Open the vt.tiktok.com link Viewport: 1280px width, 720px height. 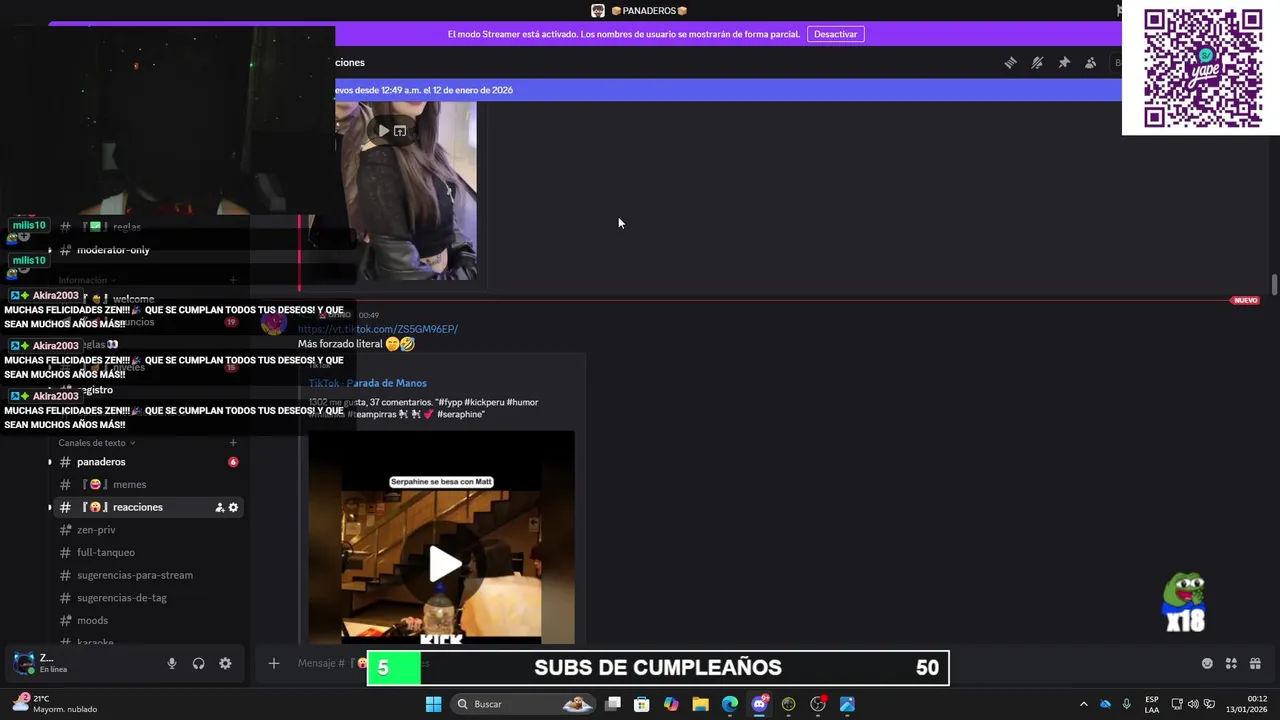(378, 329)
